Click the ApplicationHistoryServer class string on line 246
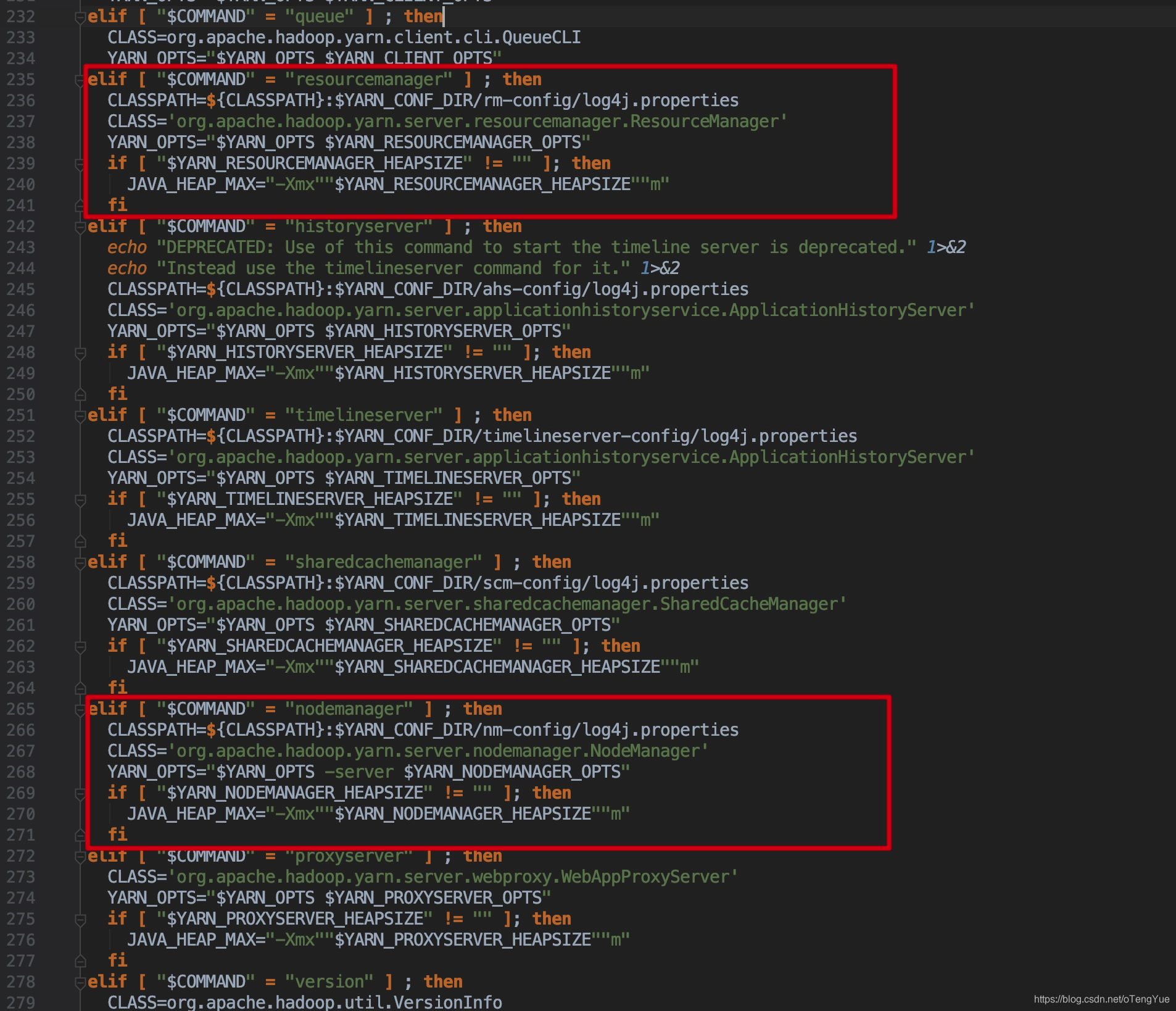 click(x=571, y=310)
